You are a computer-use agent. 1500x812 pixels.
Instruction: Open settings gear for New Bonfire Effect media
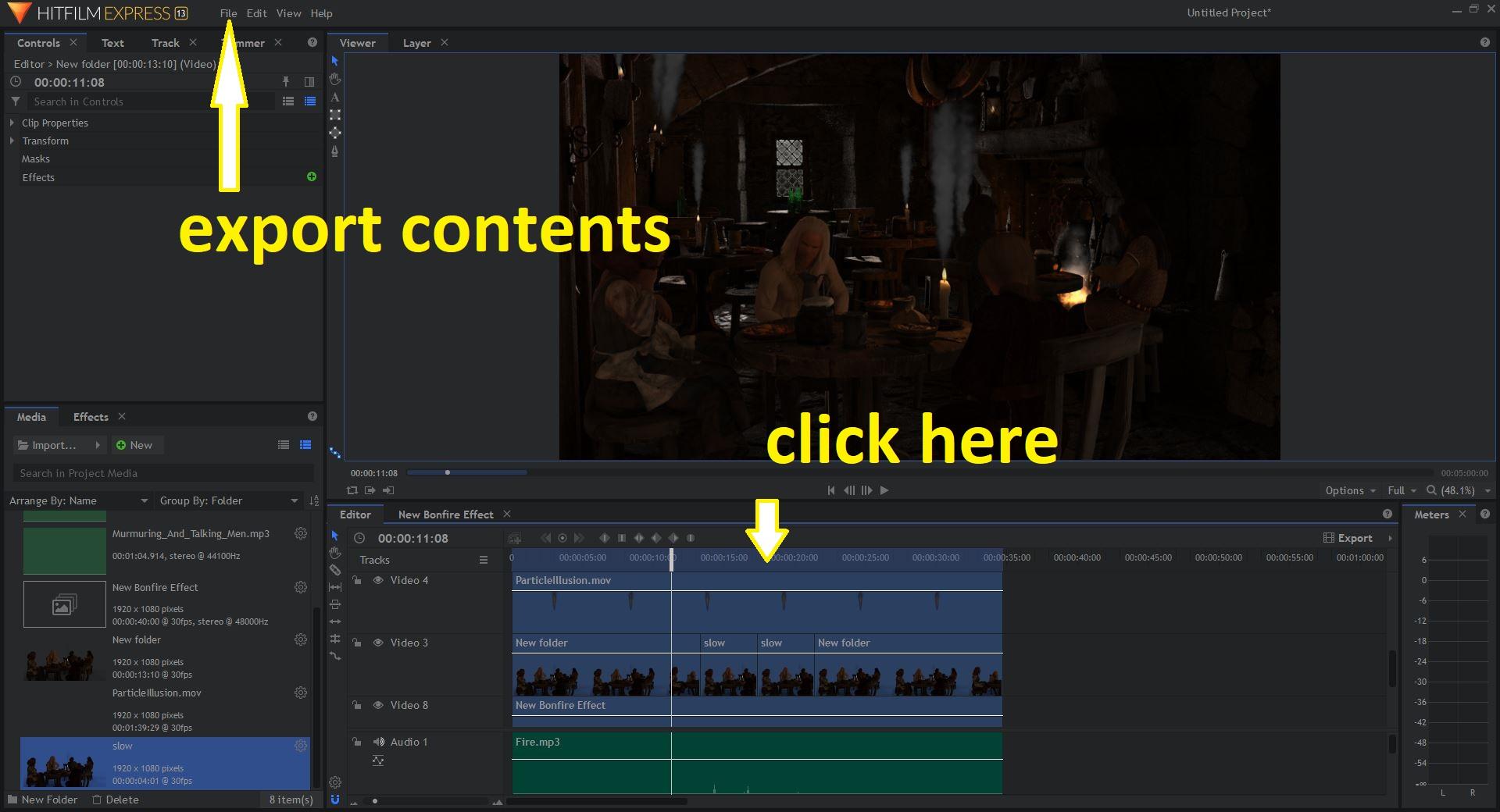[300, 587]
